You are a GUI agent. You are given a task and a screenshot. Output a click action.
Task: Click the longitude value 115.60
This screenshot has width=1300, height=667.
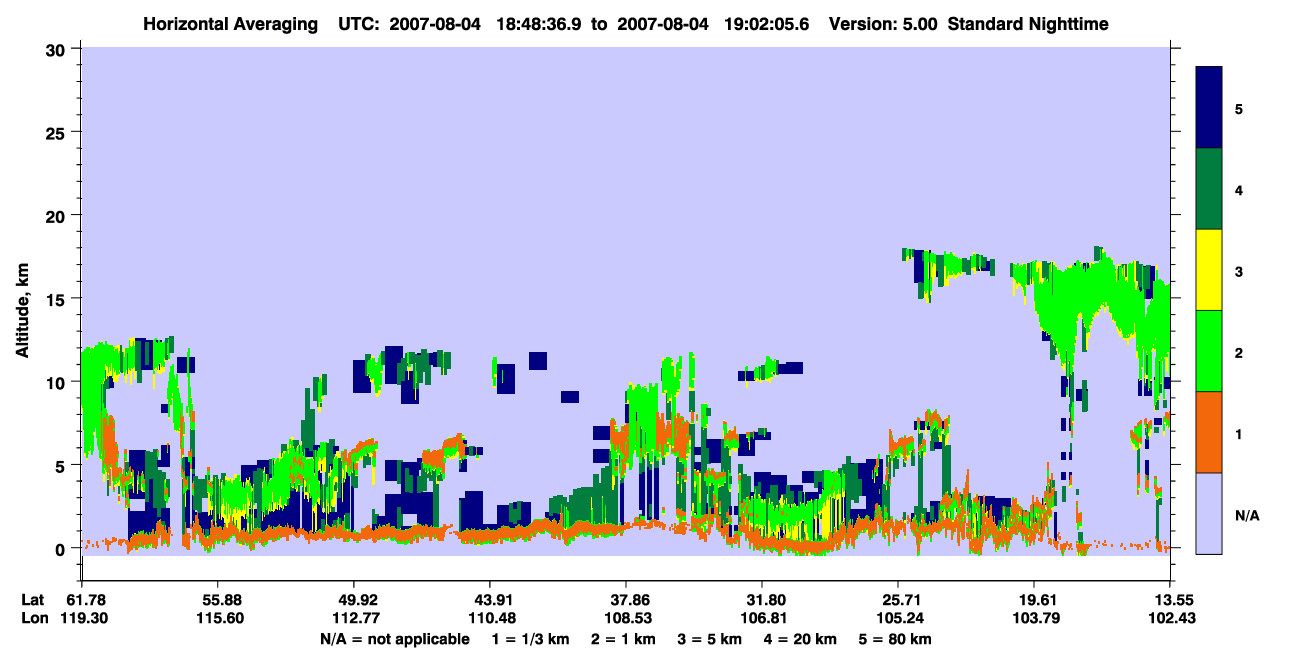point(217,618)
